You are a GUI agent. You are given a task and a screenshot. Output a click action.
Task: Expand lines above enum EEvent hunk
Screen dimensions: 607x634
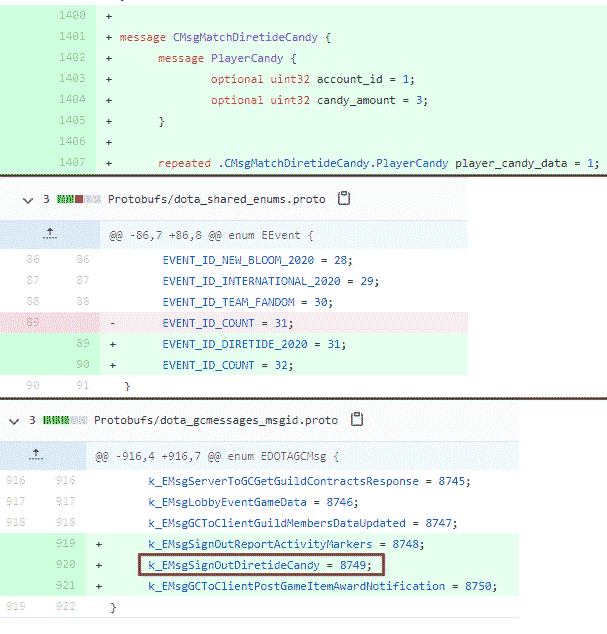click(50, 235)
